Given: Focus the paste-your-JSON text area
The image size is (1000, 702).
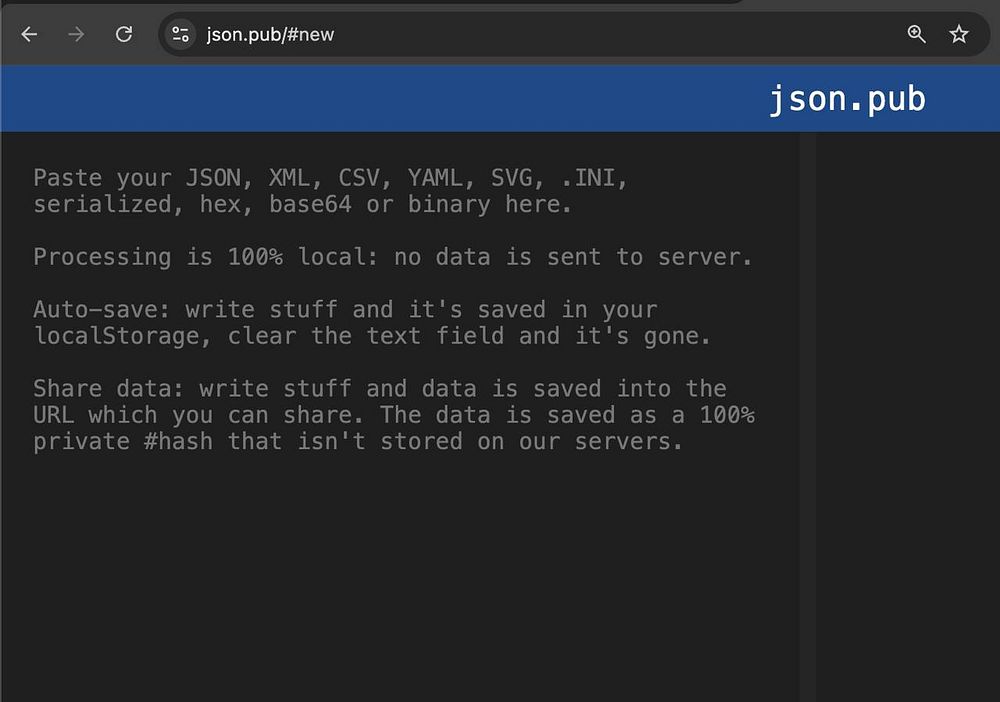Looking at the screenshot, I should coord(400,417).
